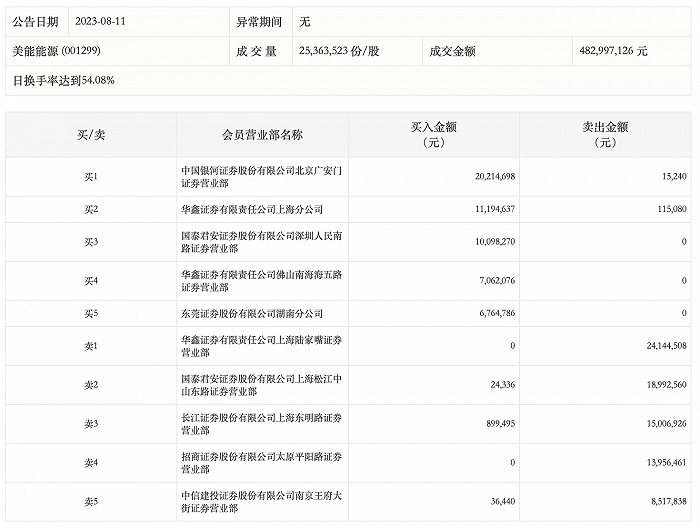
Task: Select the 买5 row label
Action: tap(91, 313)
